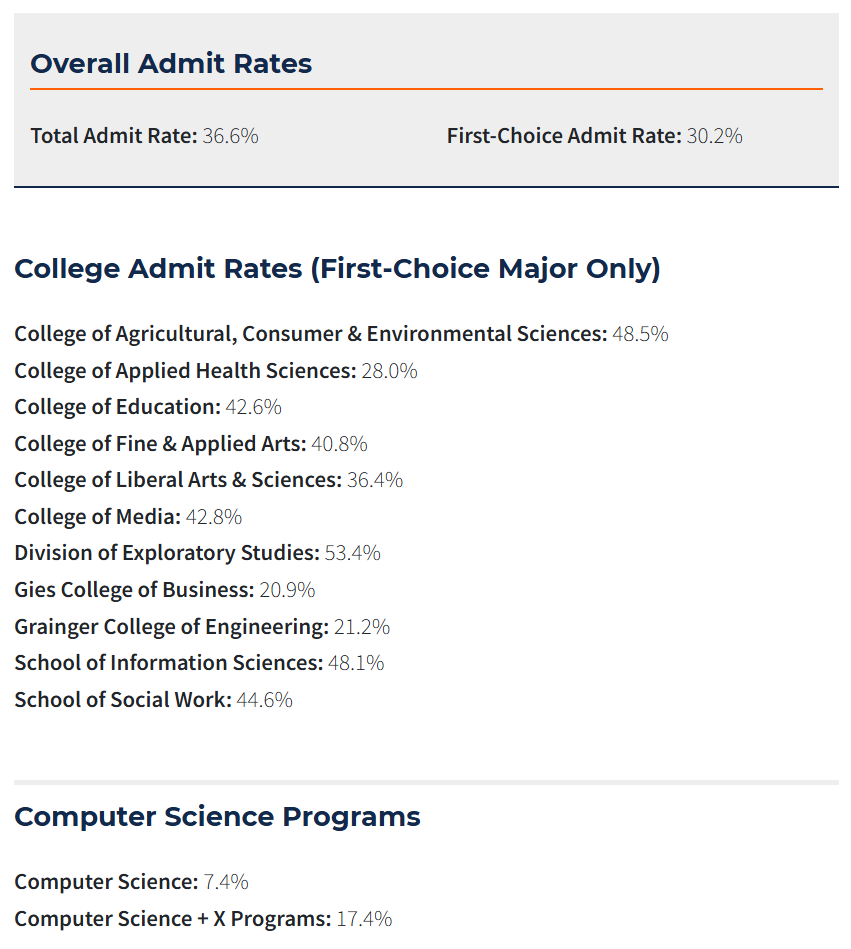Screen dimensions: 851x949
Task: Click the 7.4% Computer Science admit rate
Action: [226, 882]
